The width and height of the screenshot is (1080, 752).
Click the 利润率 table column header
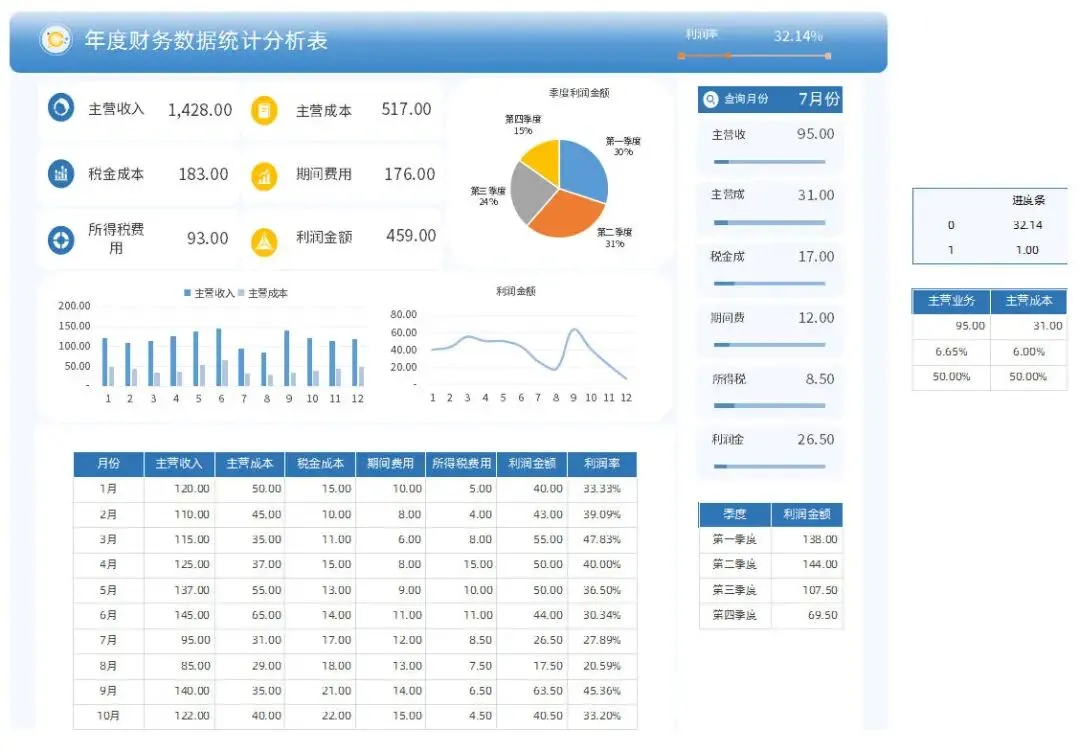point(602,463)
